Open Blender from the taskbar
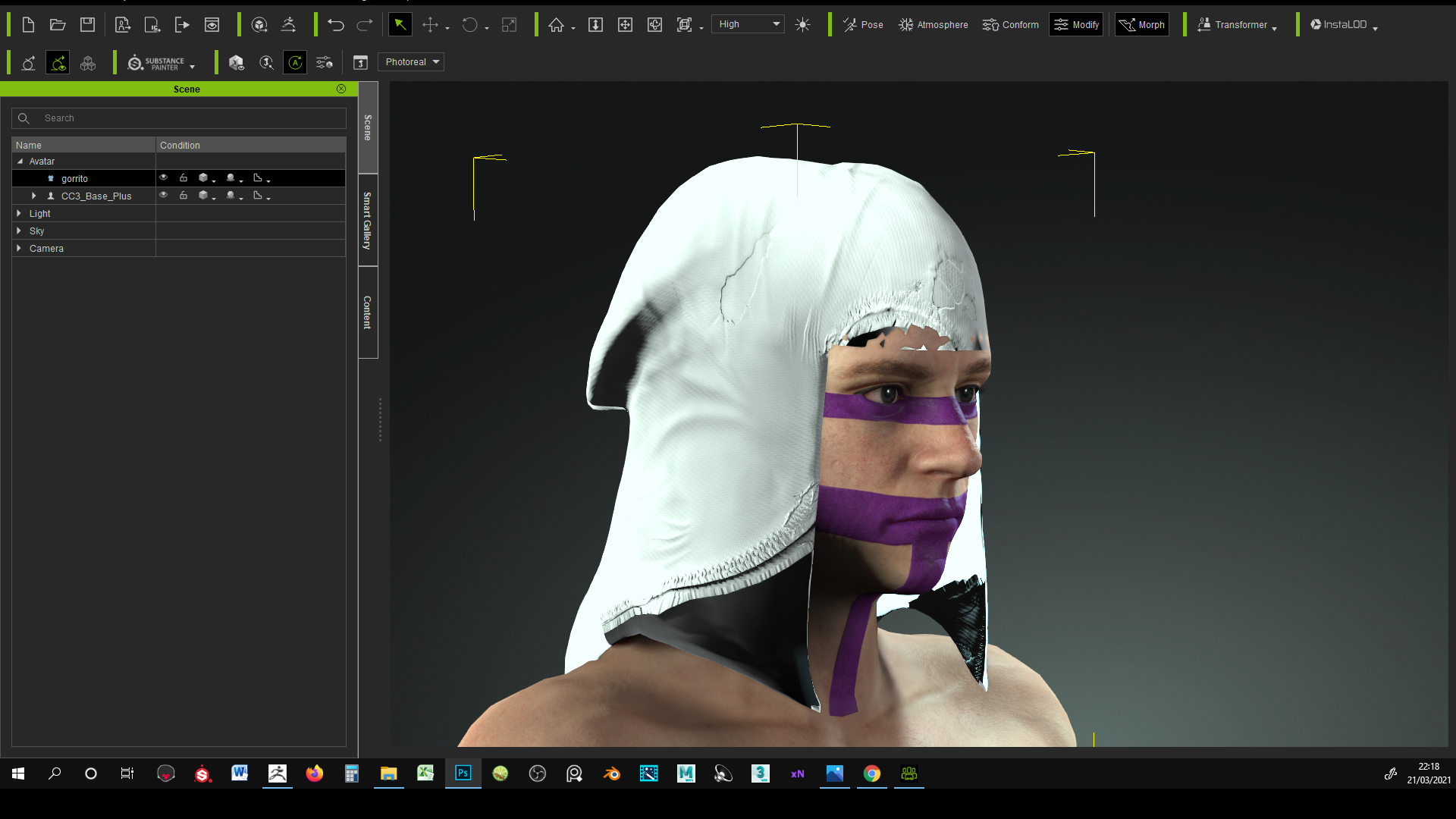This screenshot has height=819, width=1456. coord(612,773)
